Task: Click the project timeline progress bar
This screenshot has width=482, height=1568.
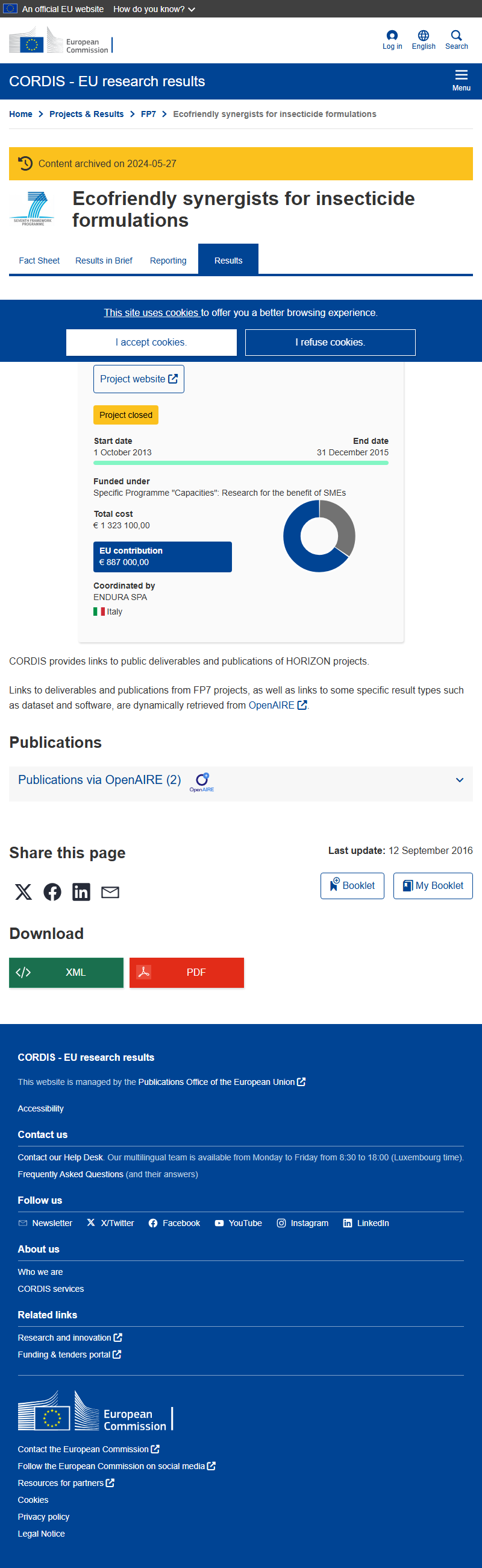Action: pyautogui.click(x=240, y=463)
